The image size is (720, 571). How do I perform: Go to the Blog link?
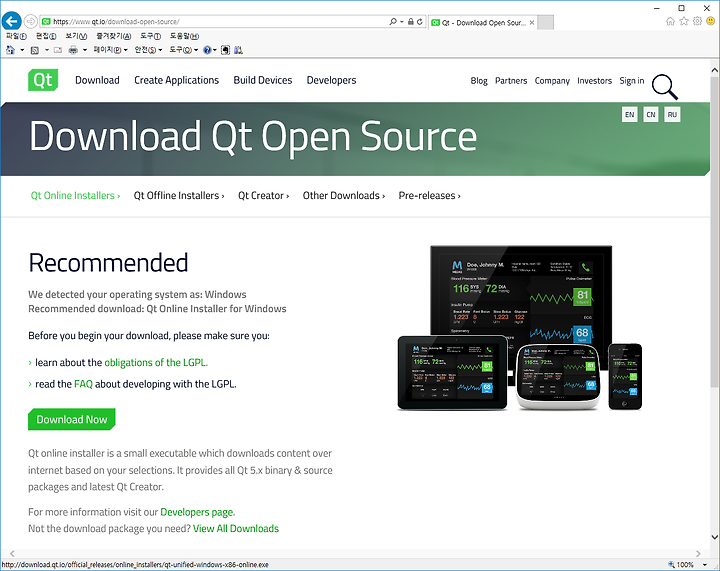point(478,81)
